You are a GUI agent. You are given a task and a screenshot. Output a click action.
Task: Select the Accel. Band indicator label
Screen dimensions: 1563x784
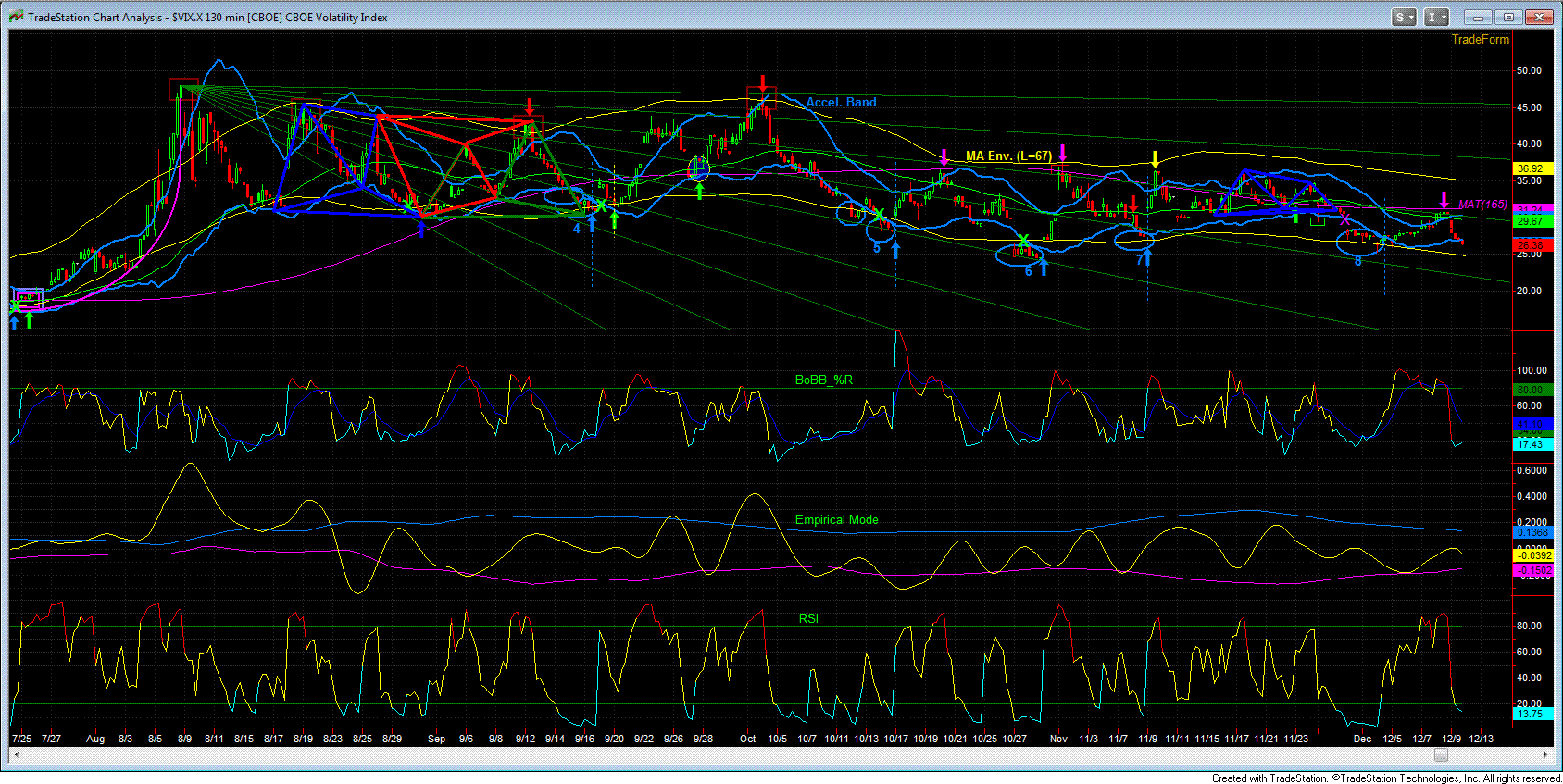tap(841, 102)
